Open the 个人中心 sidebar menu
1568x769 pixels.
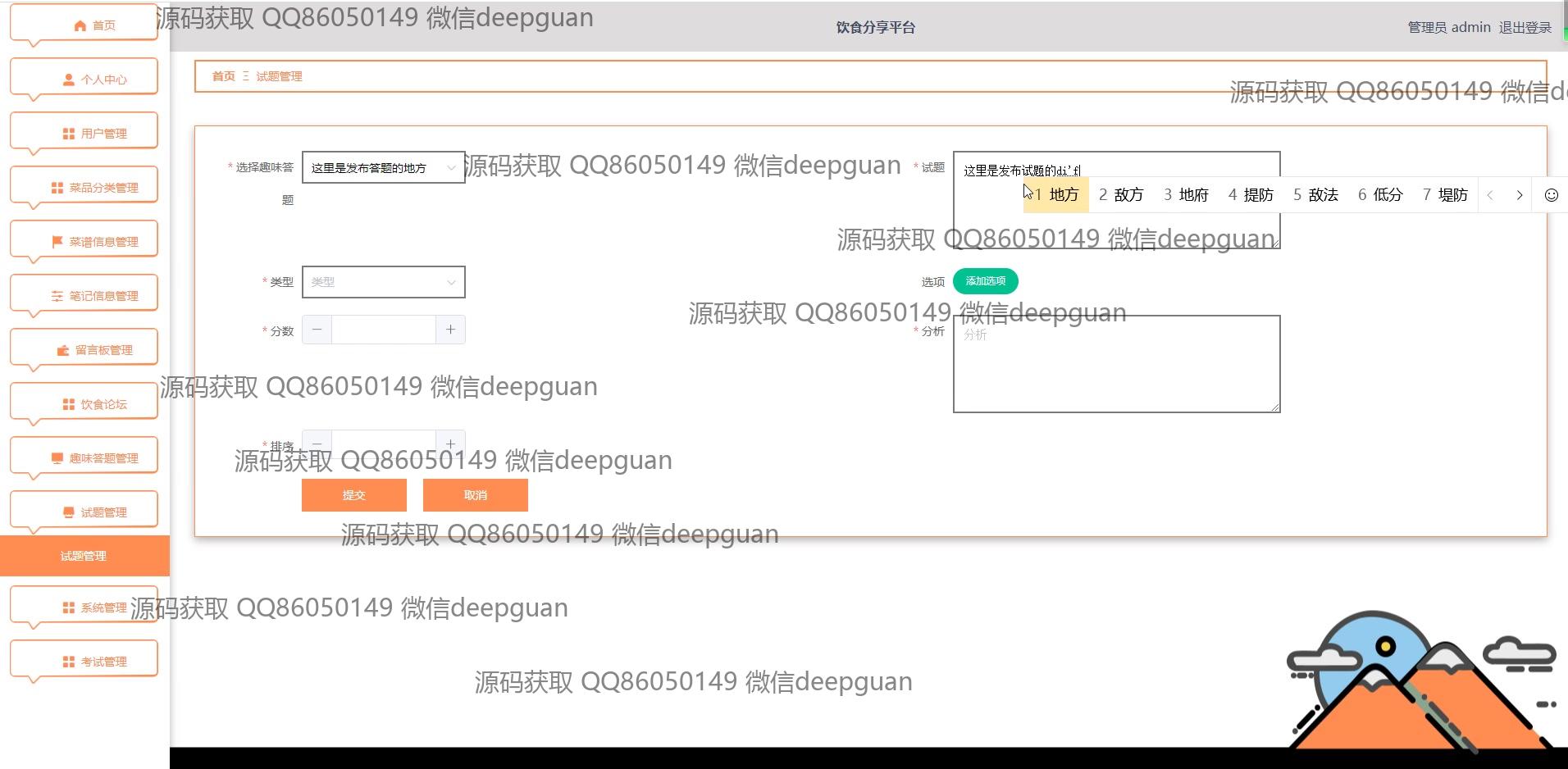point(84,80)
